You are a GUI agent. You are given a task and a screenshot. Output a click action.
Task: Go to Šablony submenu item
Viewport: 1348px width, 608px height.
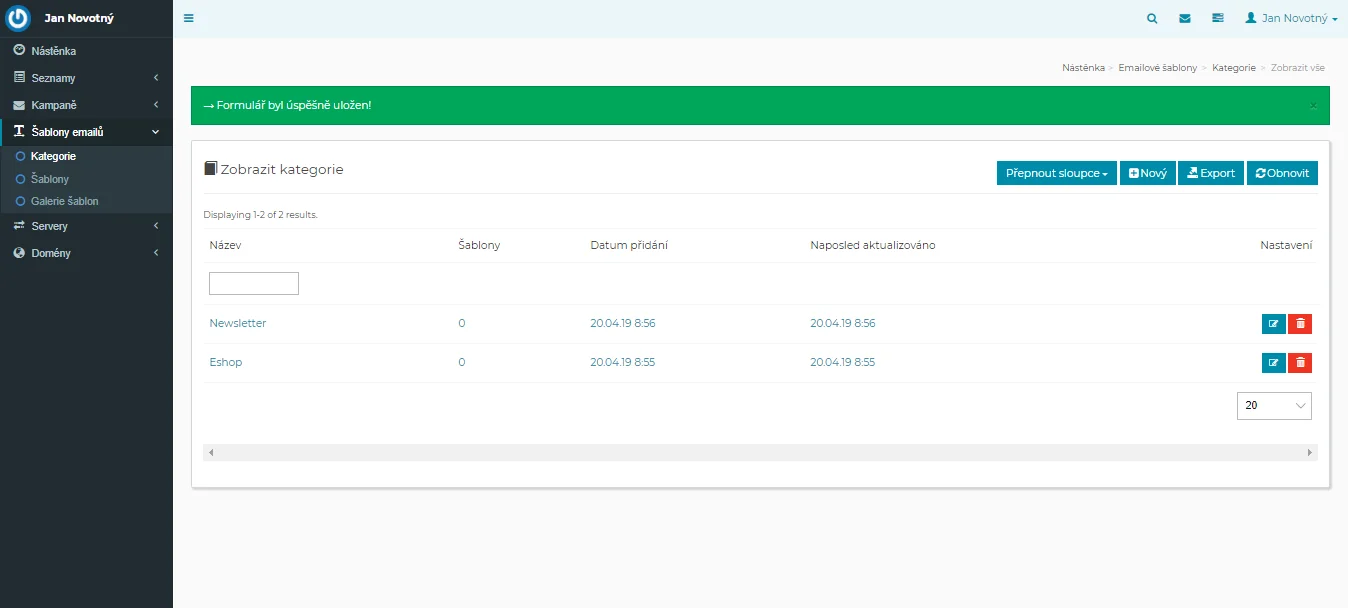coord(50,179)
